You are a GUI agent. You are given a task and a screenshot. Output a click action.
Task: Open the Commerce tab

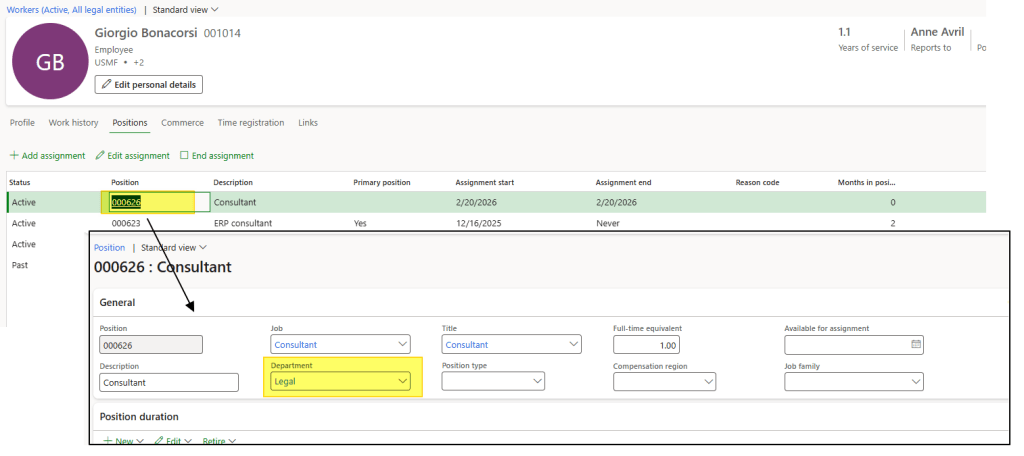pyautogui.click(x=182, y=123)
